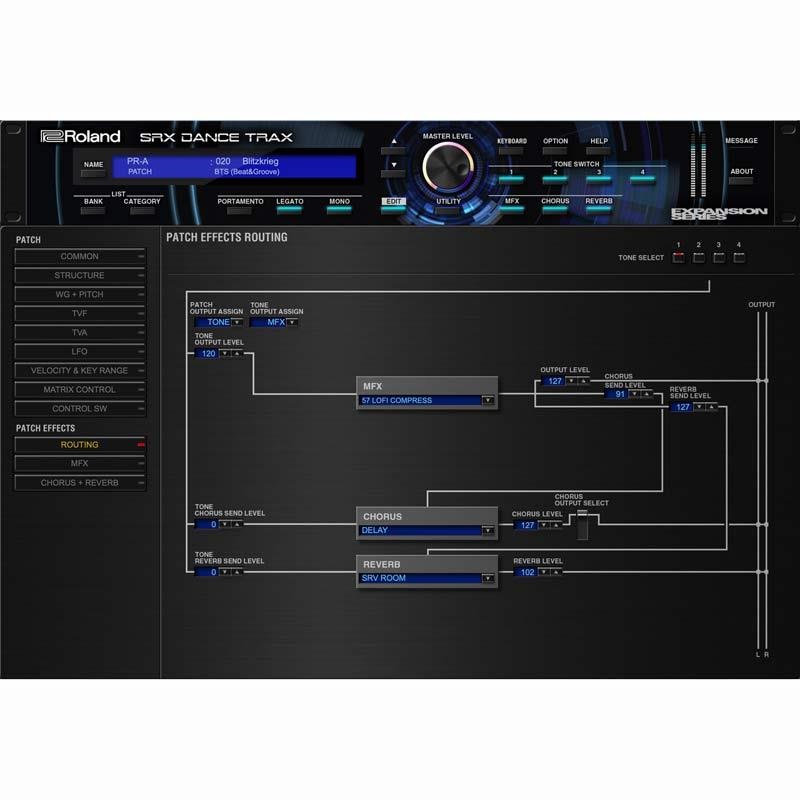
Task: Increase Chorus Send Level 91
Action: click(x=646, y=394)
